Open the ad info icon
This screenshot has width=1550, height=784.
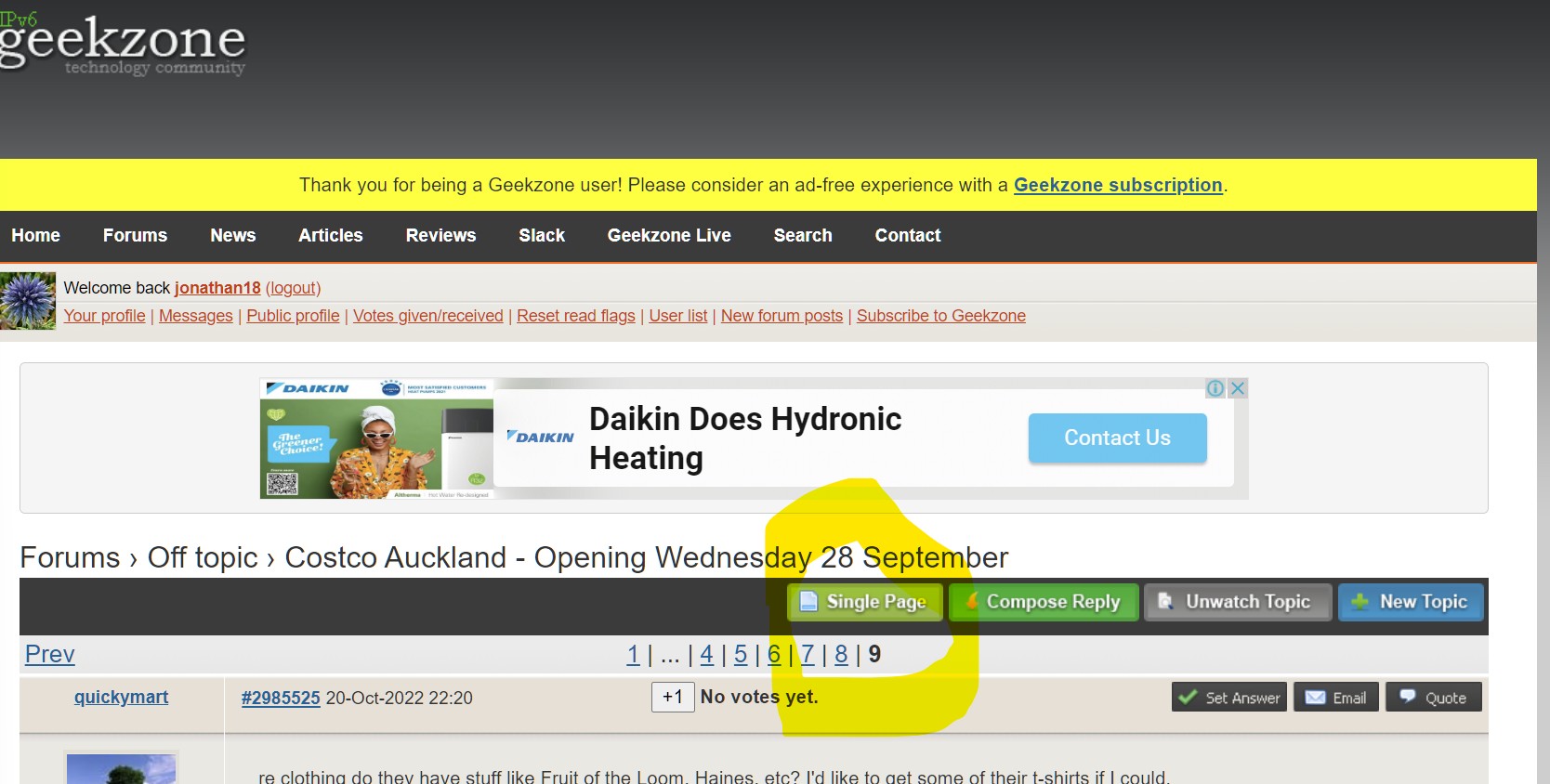click(1215, 388)
